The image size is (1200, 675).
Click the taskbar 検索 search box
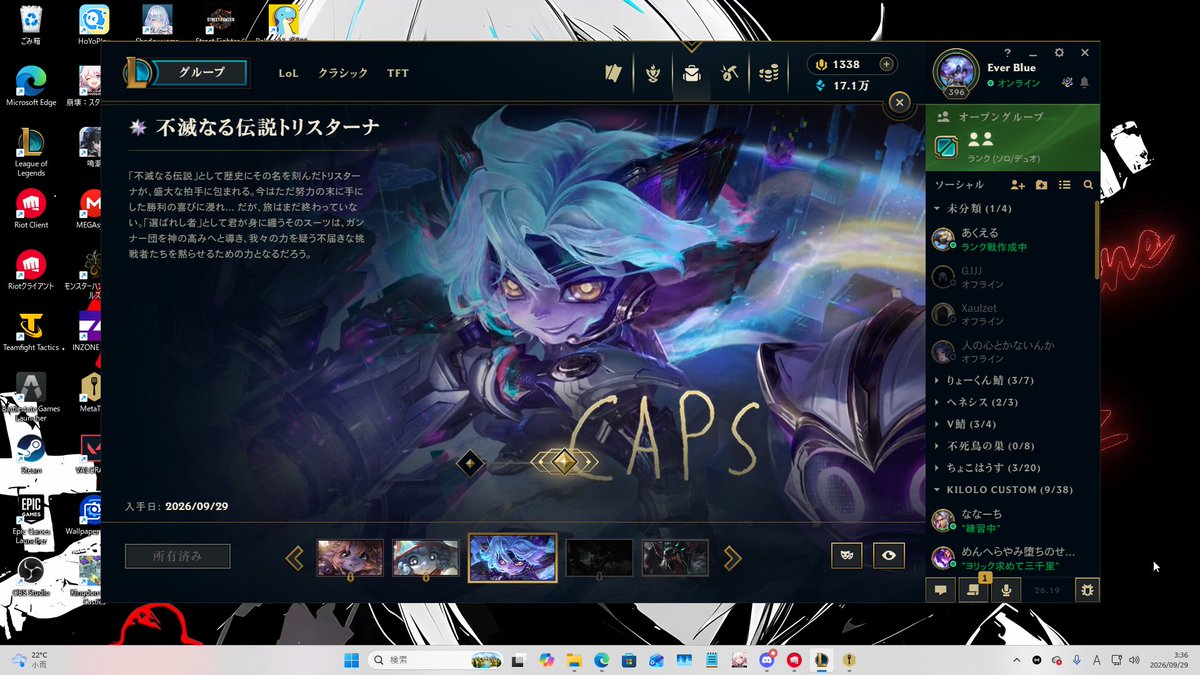click(x=436, y=660)
